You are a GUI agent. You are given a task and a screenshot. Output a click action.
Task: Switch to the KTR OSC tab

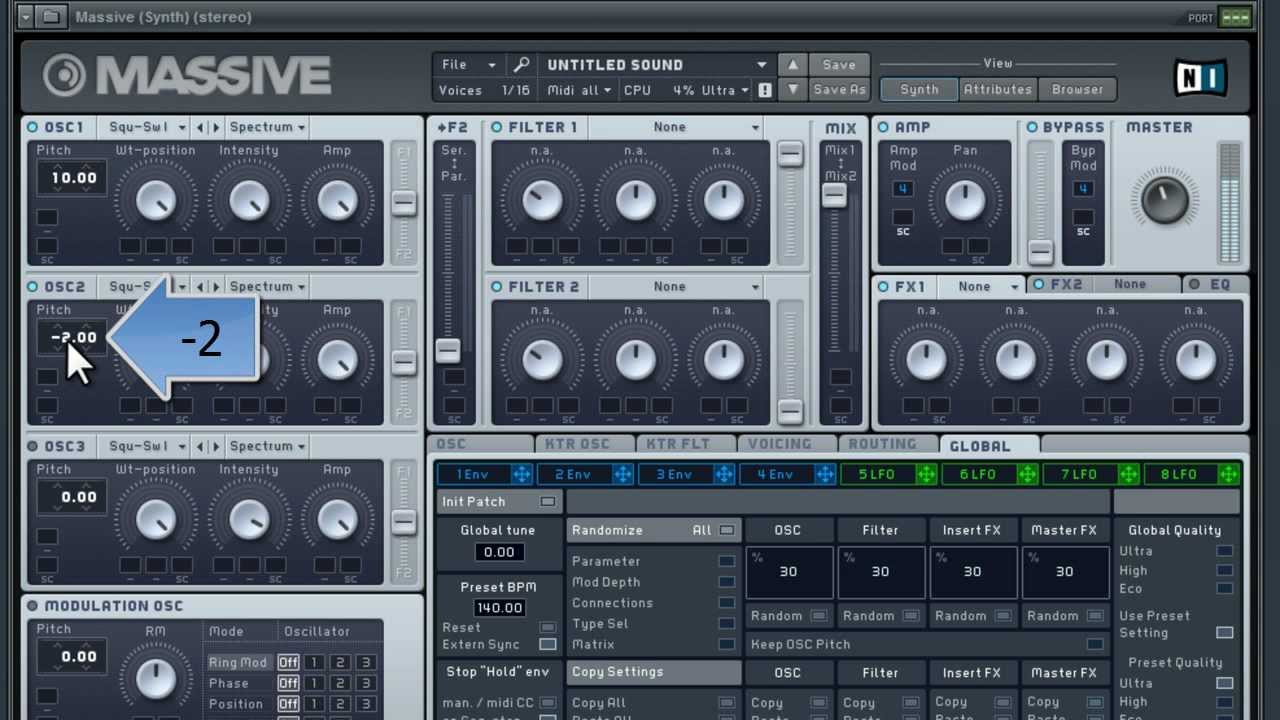tap(585, 445)
